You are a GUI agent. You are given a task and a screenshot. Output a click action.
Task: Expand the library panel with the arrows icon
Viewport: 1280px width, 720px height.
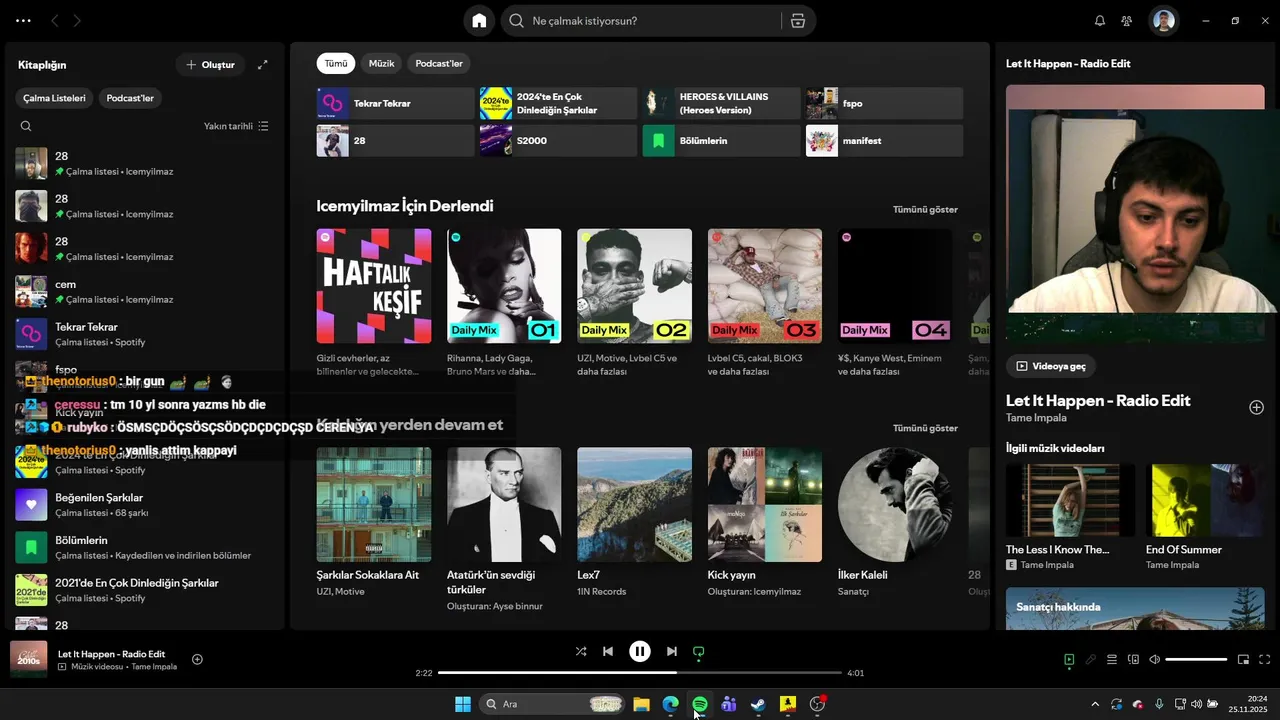tap(263, 65)
